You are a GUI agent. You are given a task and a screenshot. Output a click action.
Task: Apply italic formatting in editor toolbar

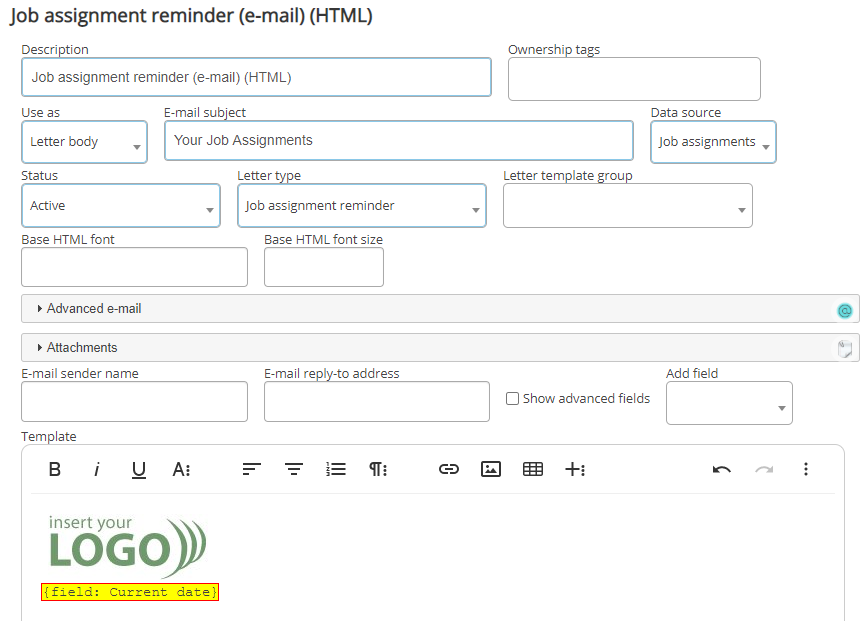point(97,469)
